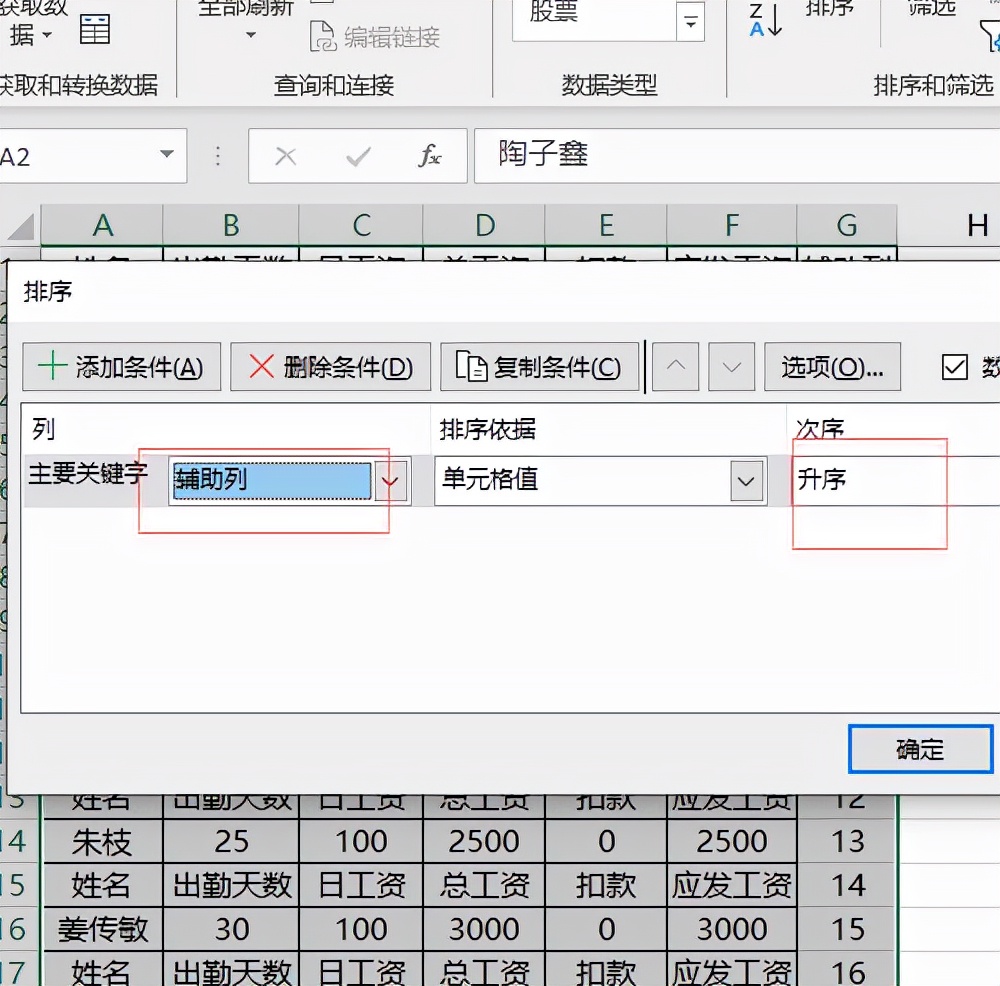Select column B header
This screenshot has width=1000, height=986.
[231, 225]
